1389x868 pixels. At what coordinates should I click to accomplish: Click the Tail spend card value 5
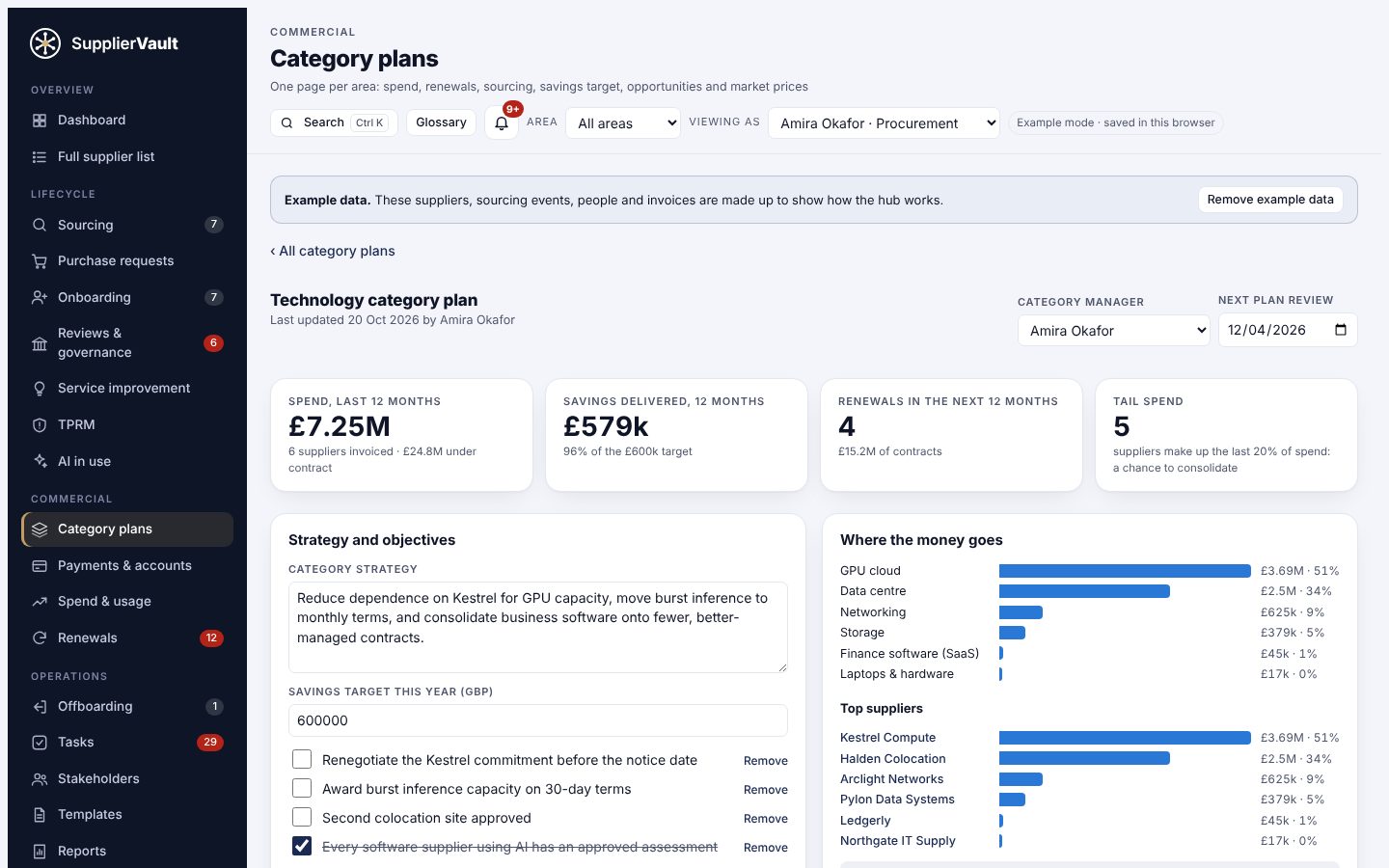tap(1121, 426)
